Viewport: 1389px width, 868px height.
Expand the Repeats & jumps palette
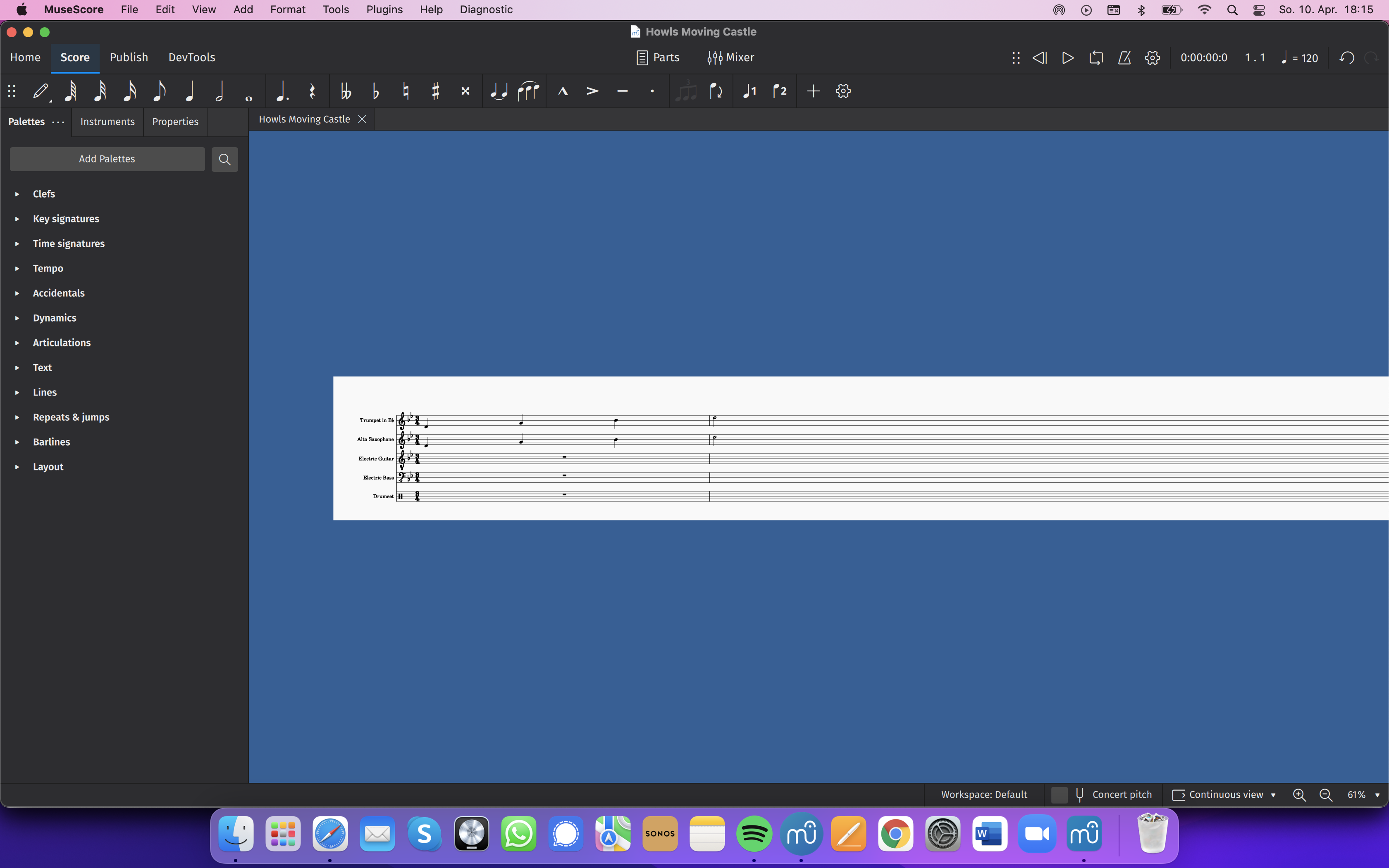click(x=71, y=417)
